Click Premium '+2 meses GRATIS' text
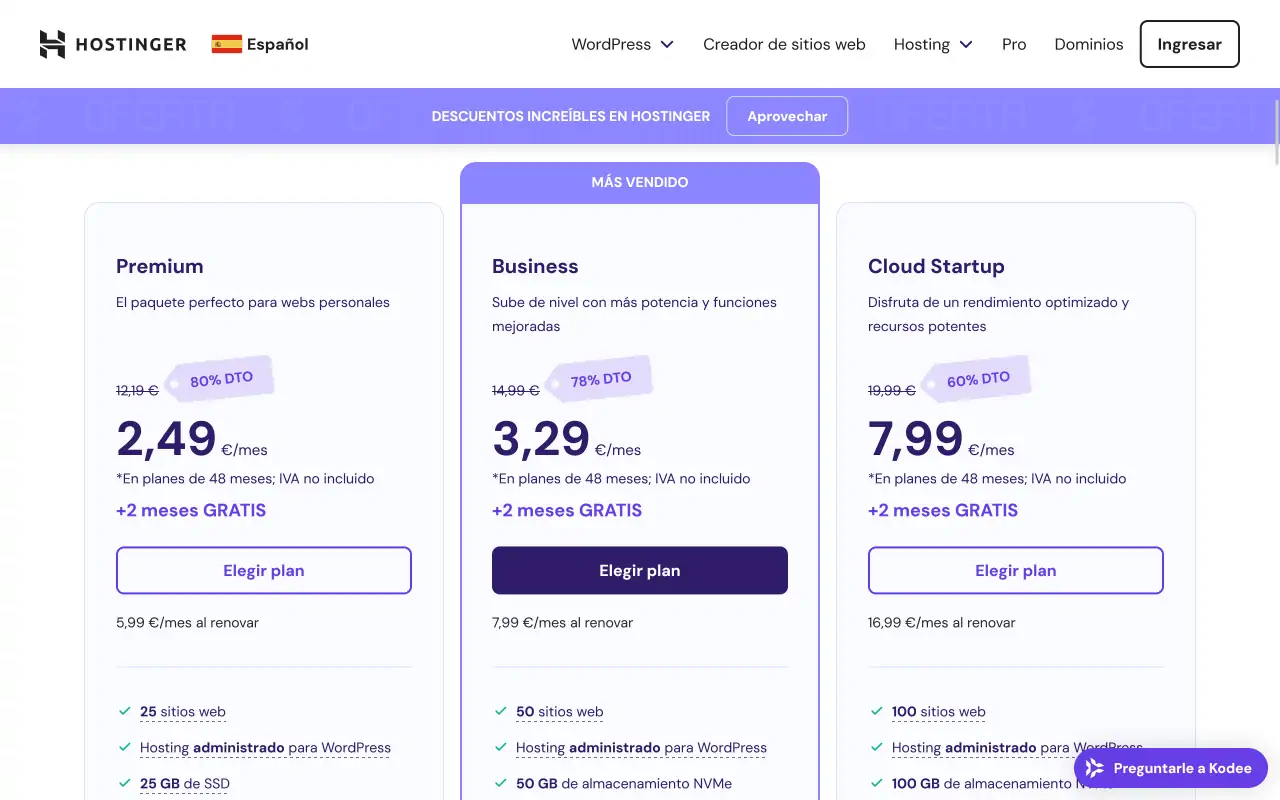 point(191,510)
